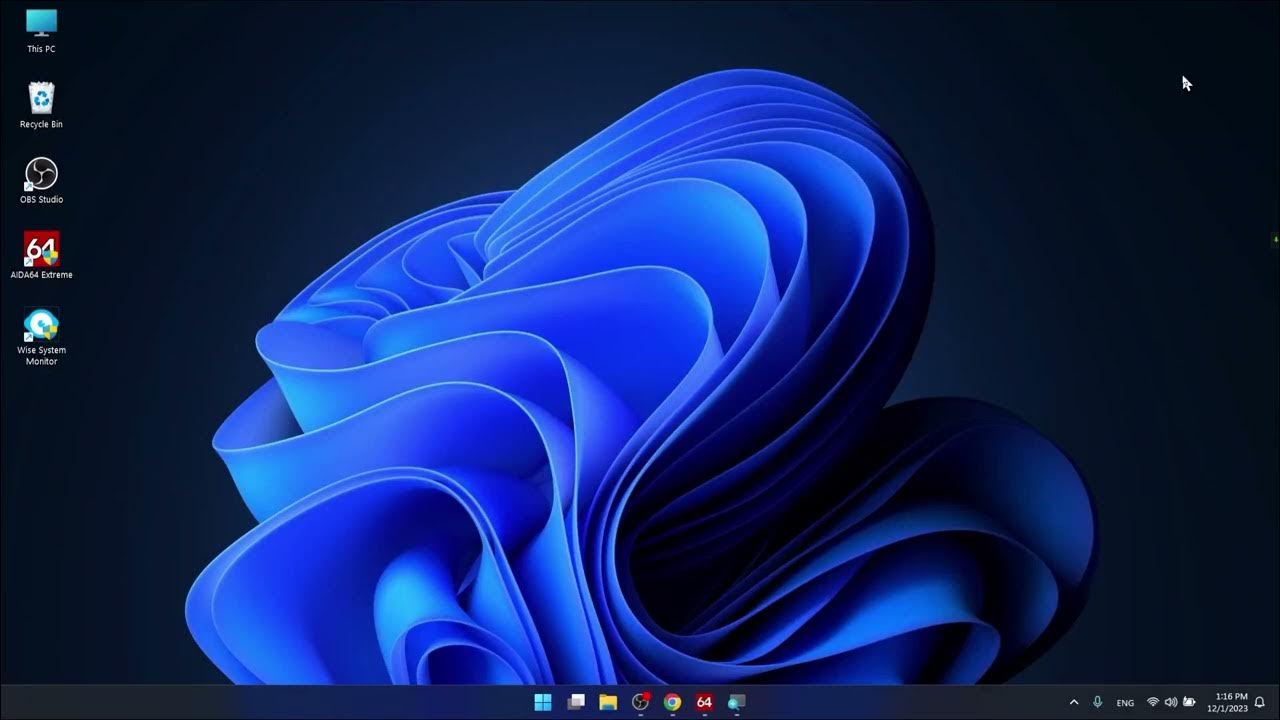The image size is (1280, 720).
Task: Switch to the running OBS Studio window
Action: coord(638,703)
